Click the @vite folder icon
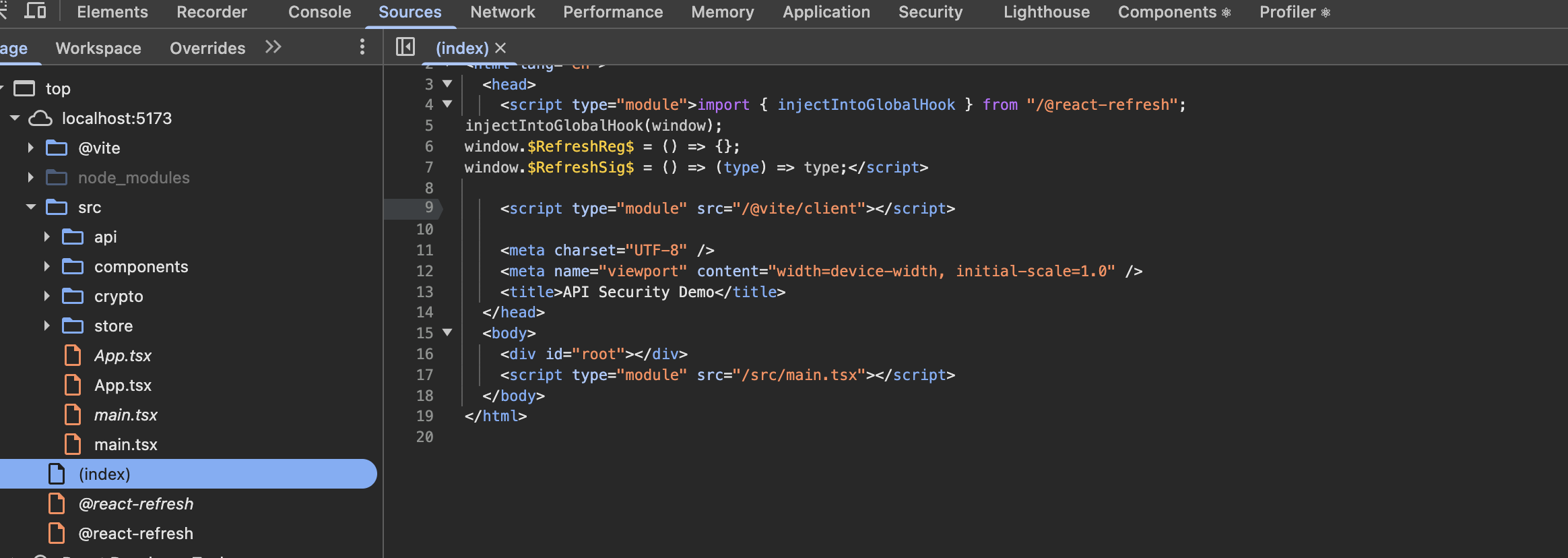Viewport: 1568px width, 558px height. [57, 148]
